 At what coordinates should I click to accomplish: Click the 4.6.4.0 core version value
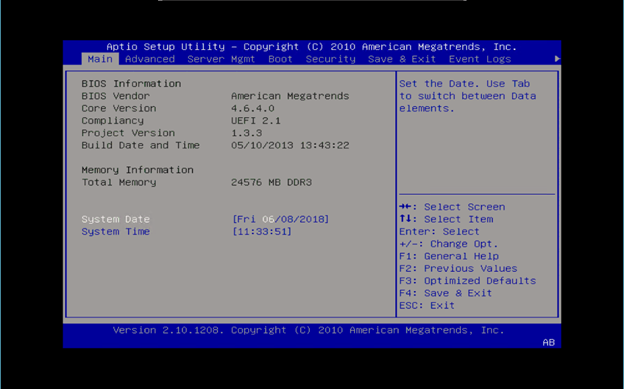coord(253,108)
